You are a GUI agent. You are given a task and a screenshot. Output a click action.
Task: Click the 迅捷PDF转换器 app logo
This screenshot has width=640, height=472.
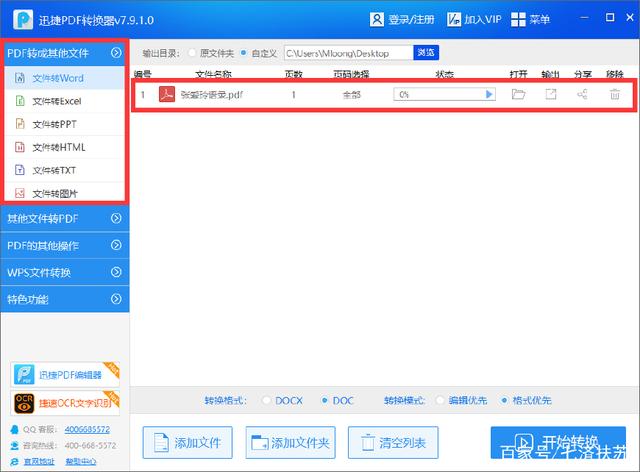click(x=23, y=19)
